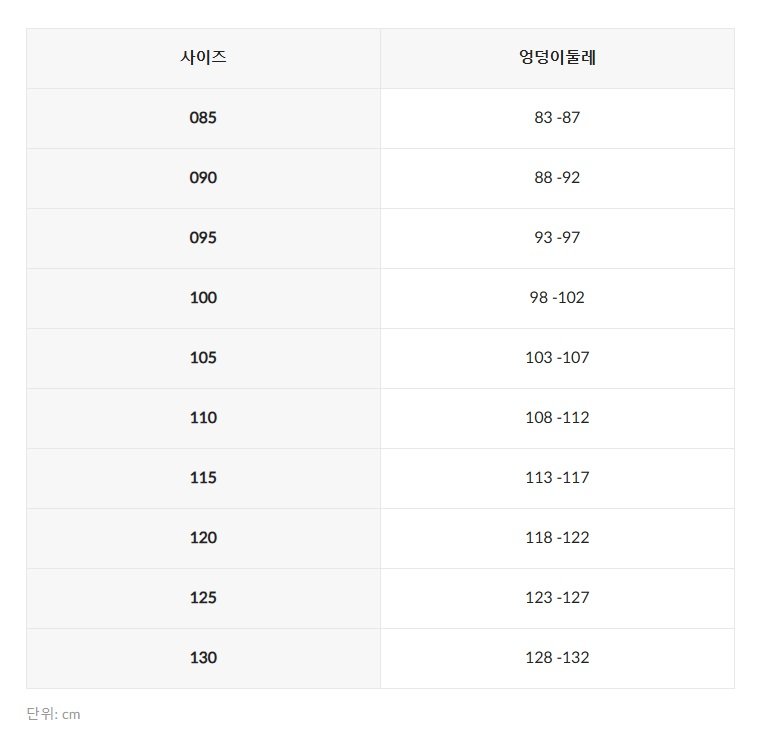Click the 83 -87 hip measurement
Viewport: 757px width, 745px height.
(x=557, y=118)
